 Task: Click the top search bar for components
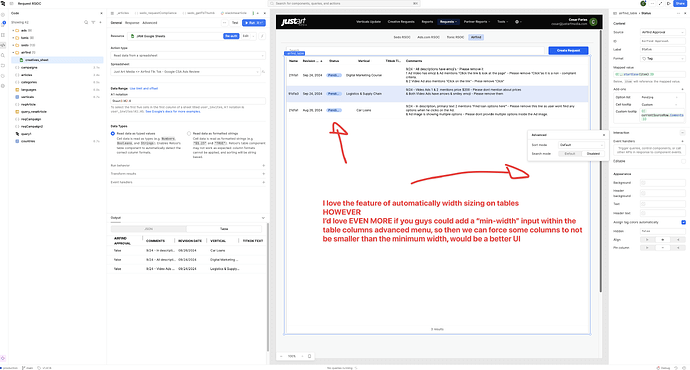344,4
